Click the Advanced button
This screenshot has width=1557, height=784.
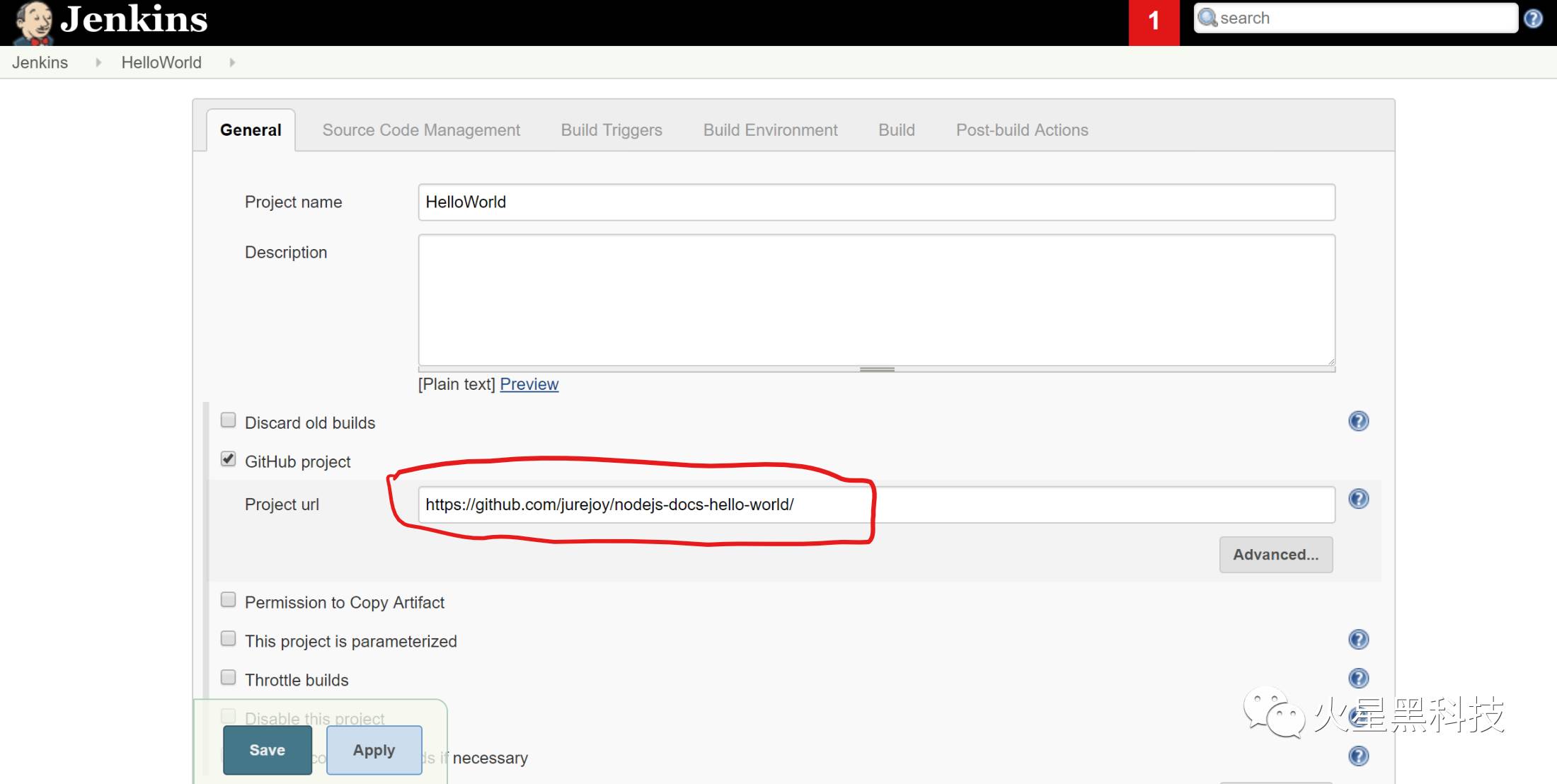(x=1277, y=554)
